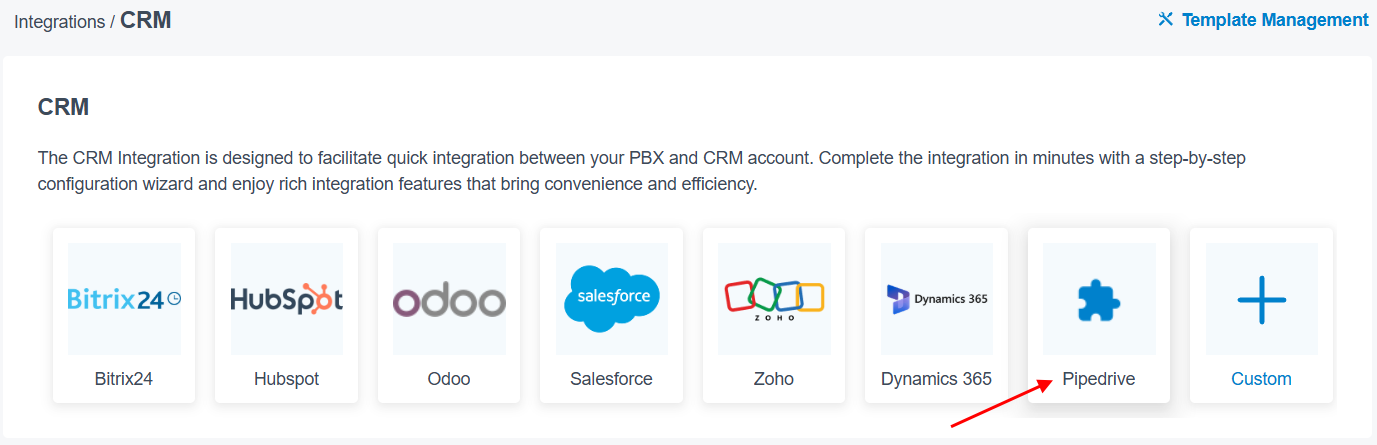
Task: Pick the Salesforce cloud logo
Action: [611, 299]
